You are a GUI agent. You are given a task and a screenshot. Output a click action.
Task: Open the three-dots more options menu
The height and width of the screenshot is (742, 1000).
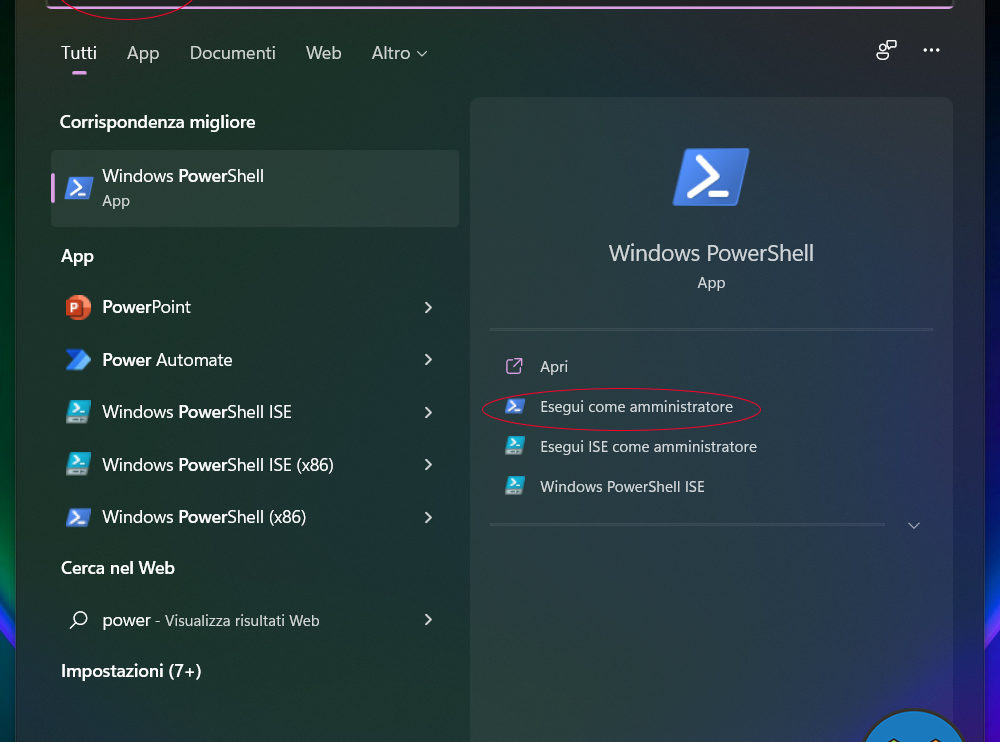click(931, 50)
